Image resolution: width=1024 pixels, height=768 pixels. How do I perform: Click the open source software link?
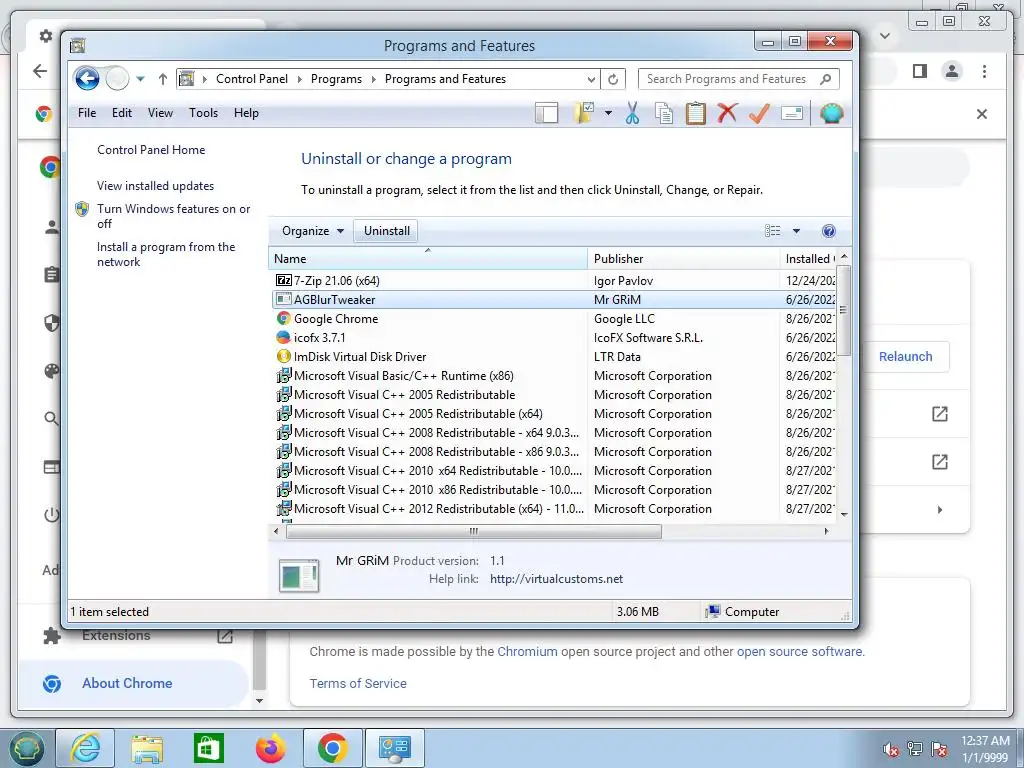(x=800, y=651)
